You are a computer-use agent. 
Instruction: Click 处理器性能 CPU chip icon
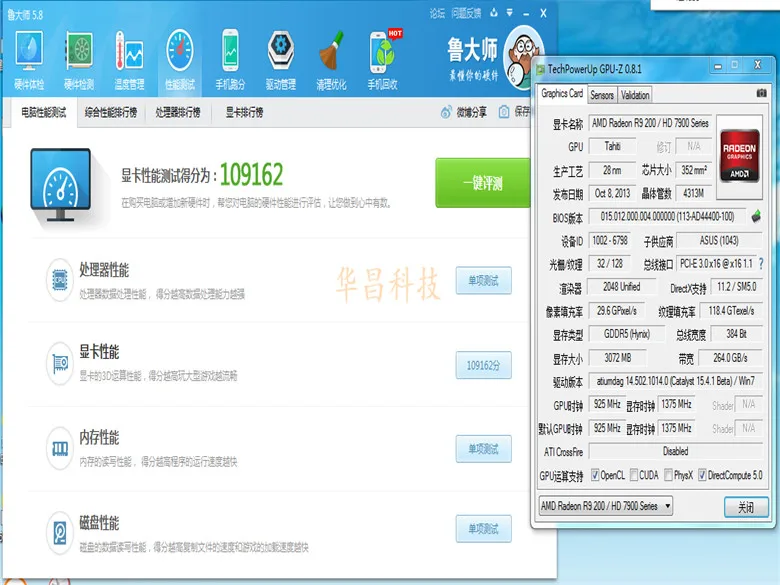tap(60, 280)
